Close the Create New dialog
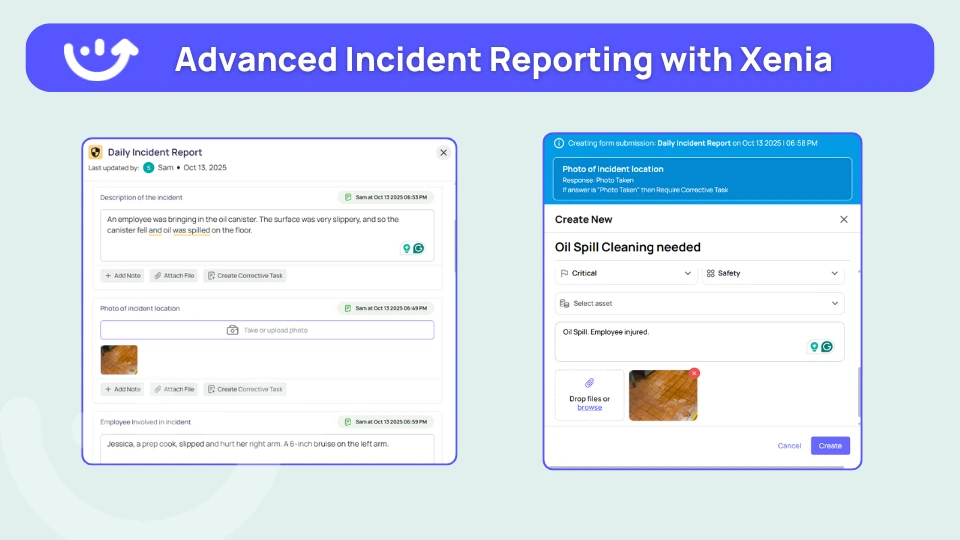 tap(844, 219)
